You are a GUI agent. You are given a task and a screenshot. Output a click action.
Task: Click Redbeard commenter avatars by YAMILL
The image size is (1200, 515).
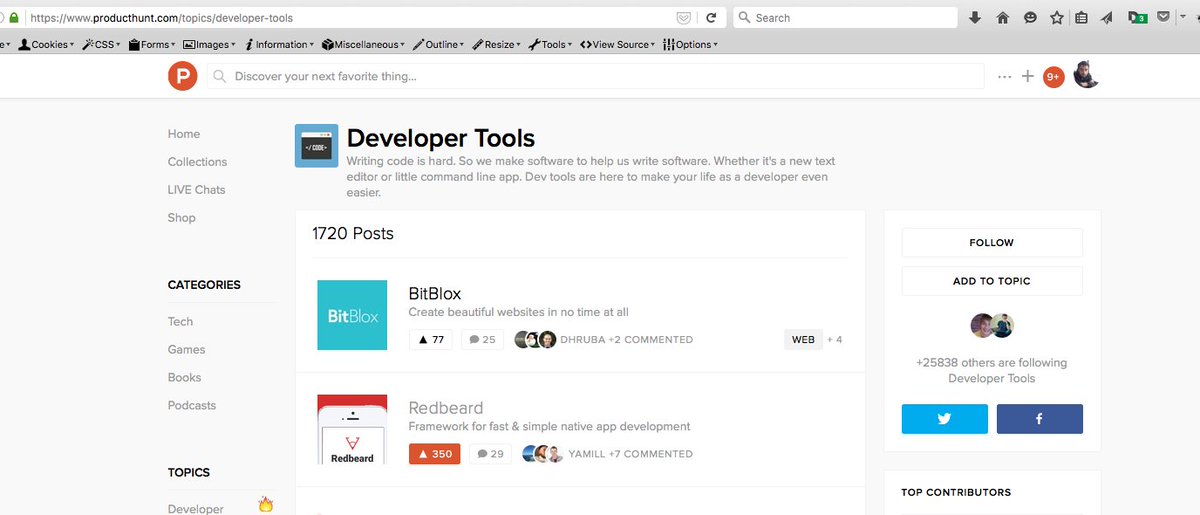pyautogui.click(x=543, y=454)
